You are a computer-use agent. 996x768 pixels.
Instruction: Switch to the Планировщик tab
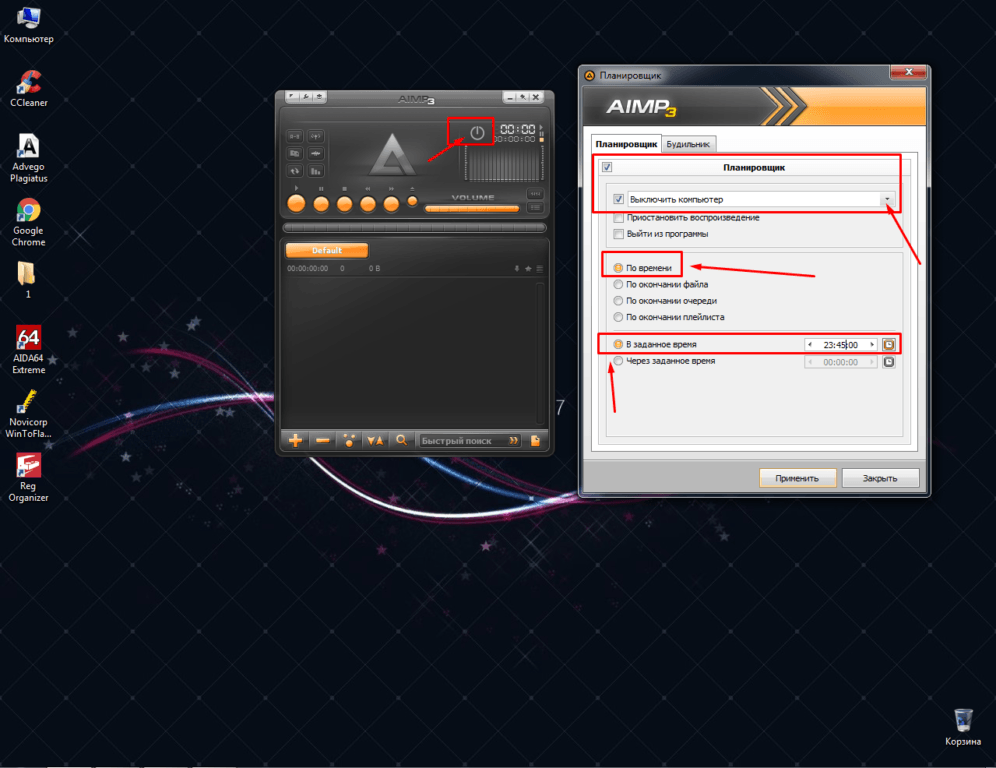[626, 144]
